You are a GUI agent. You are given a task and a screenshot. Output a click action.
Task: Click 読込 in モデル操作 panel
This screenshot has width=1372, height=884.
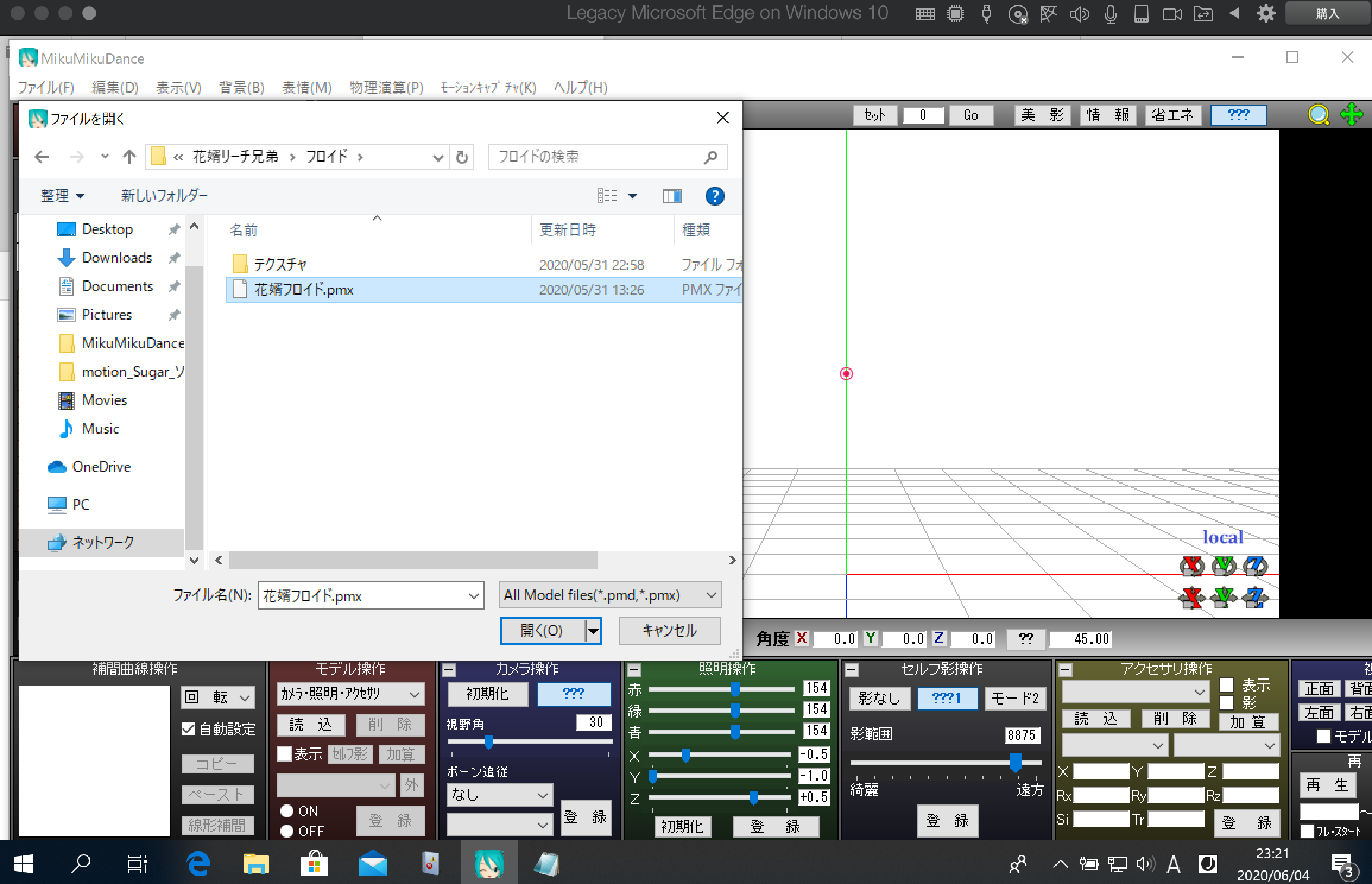pos(311,724)
